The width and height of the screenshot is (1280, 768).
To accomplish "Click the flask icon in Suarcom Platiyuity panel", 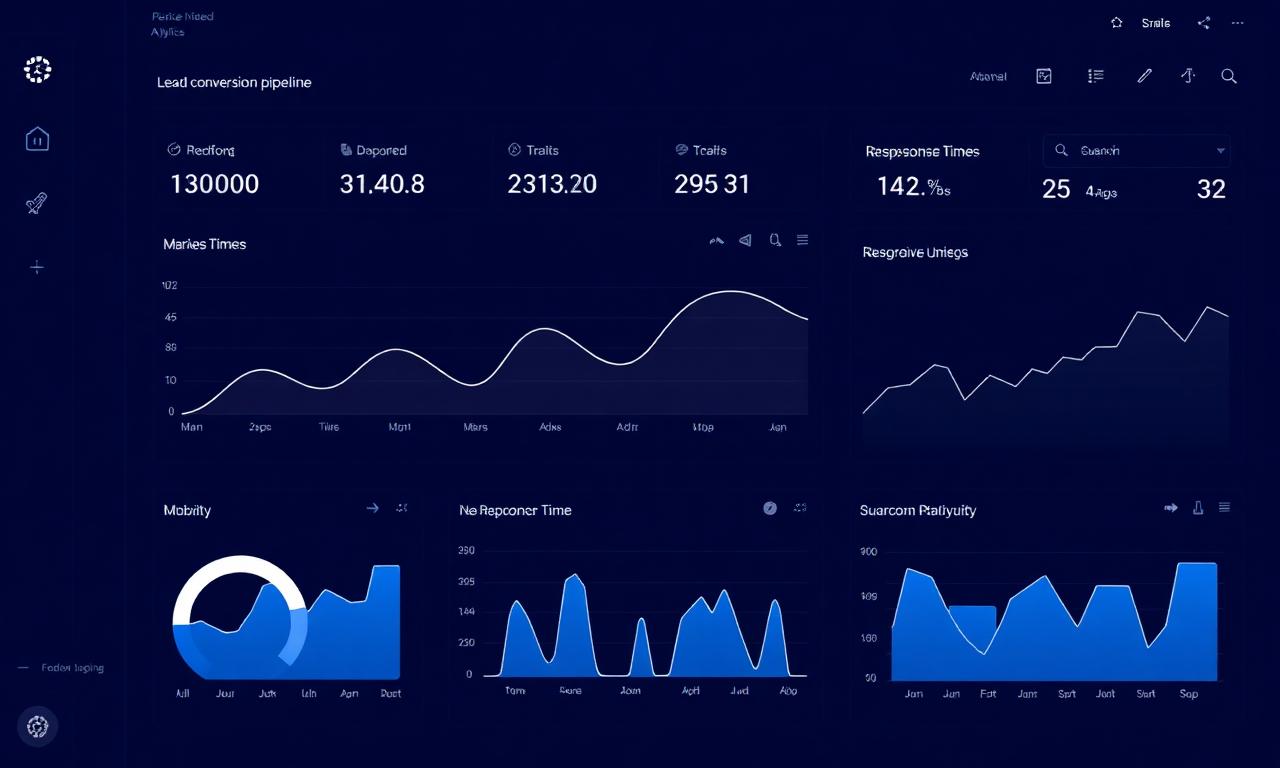I will [x=1198, y=508].
